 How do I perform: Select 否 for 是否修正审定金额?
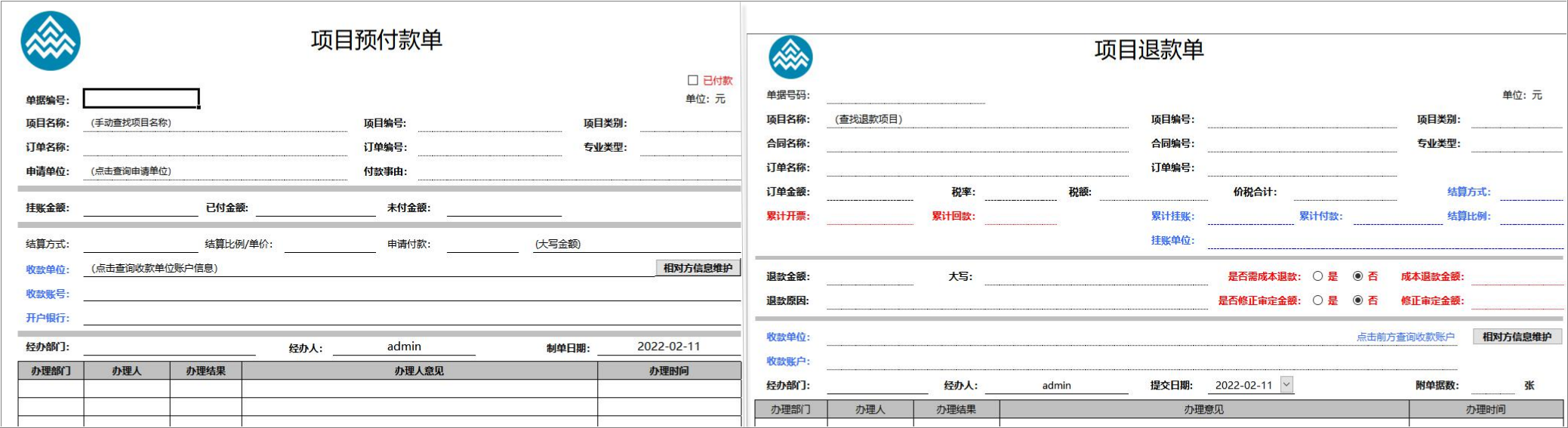pyautogui.click(x=1357, y=300)
